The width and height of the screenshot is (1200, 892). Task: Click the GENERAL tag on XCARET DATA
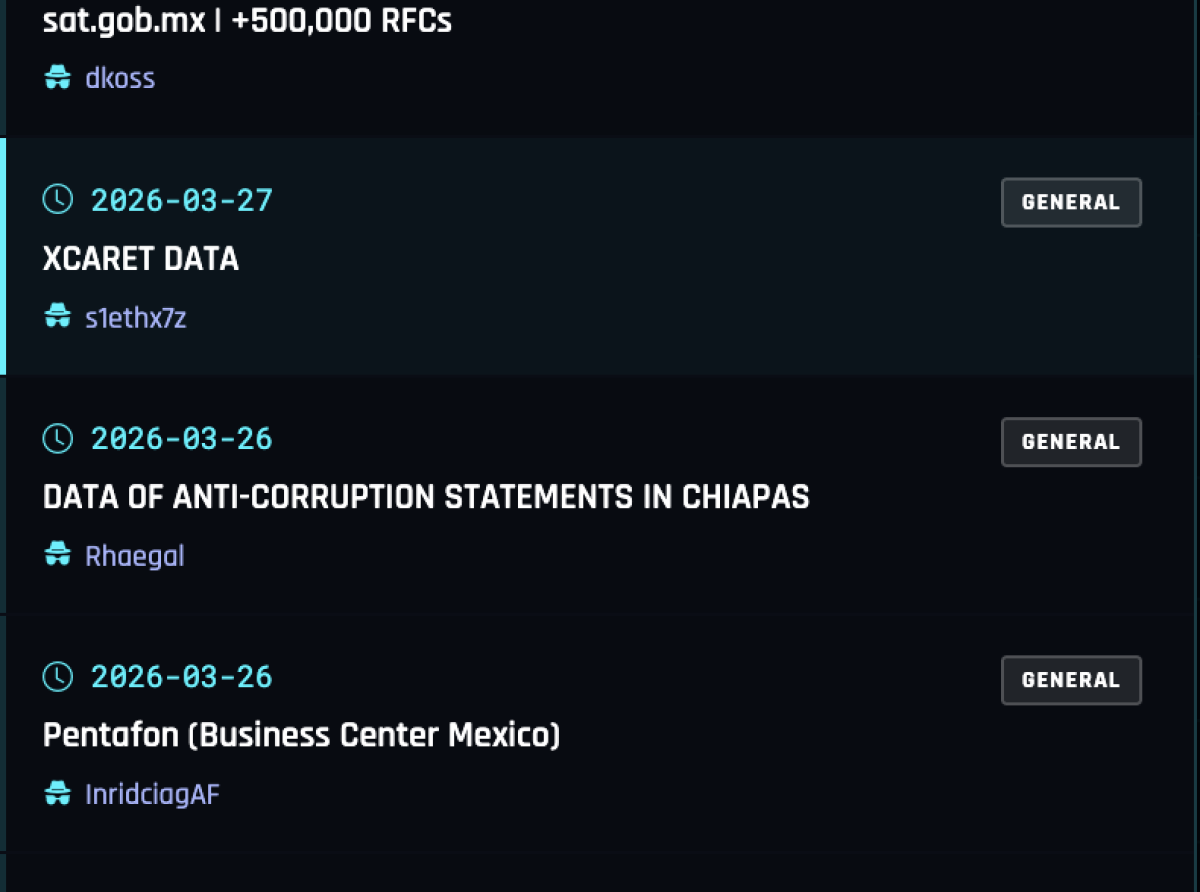(x=1070, y=203)
